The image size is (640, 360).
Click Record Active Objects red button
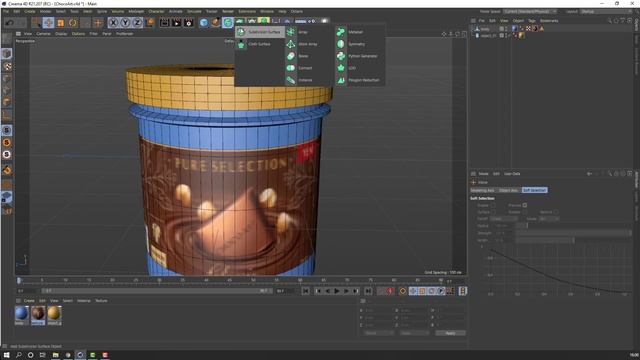tap(390, 291)
